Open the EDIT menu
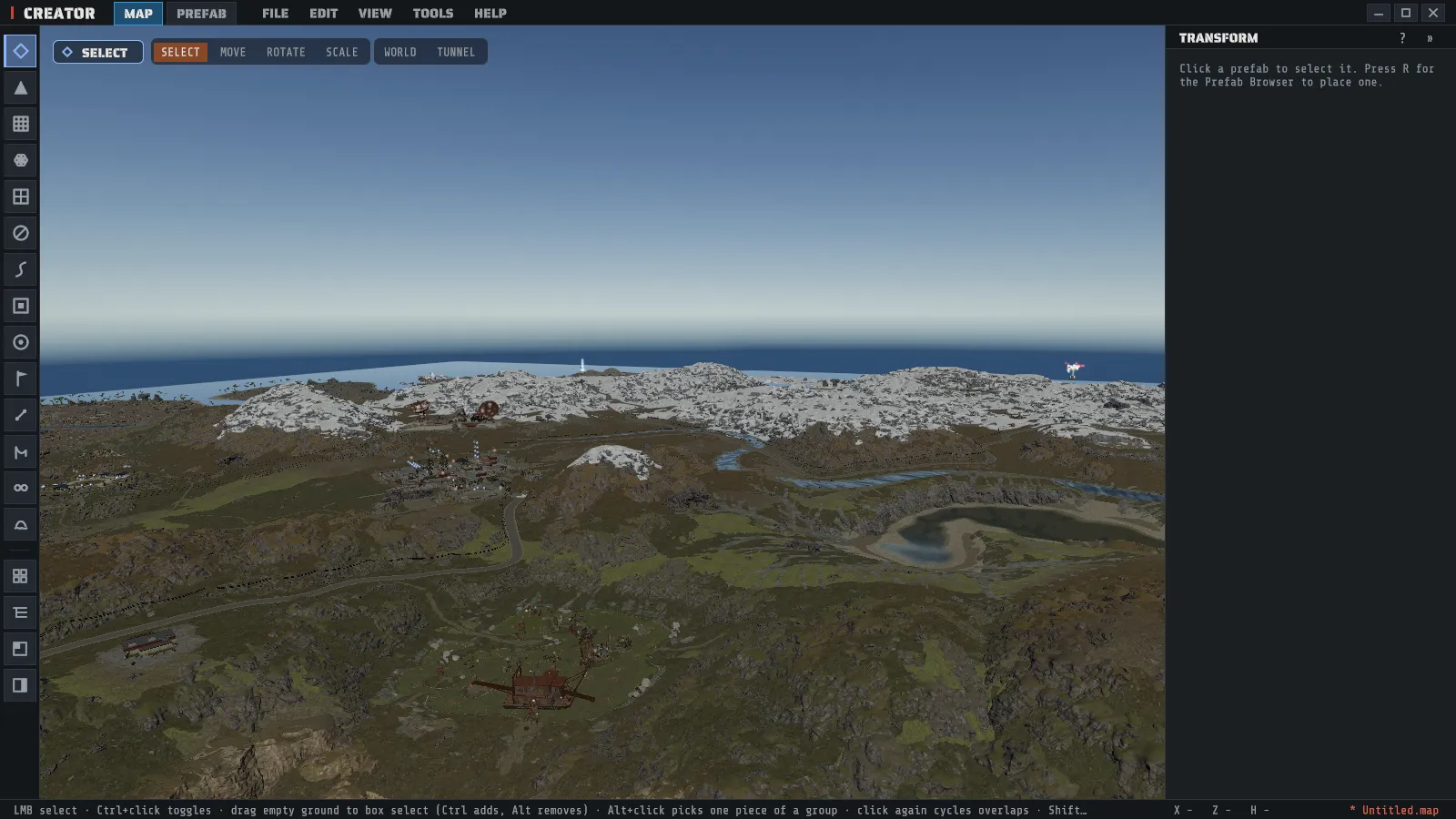 tap(323, 13)
